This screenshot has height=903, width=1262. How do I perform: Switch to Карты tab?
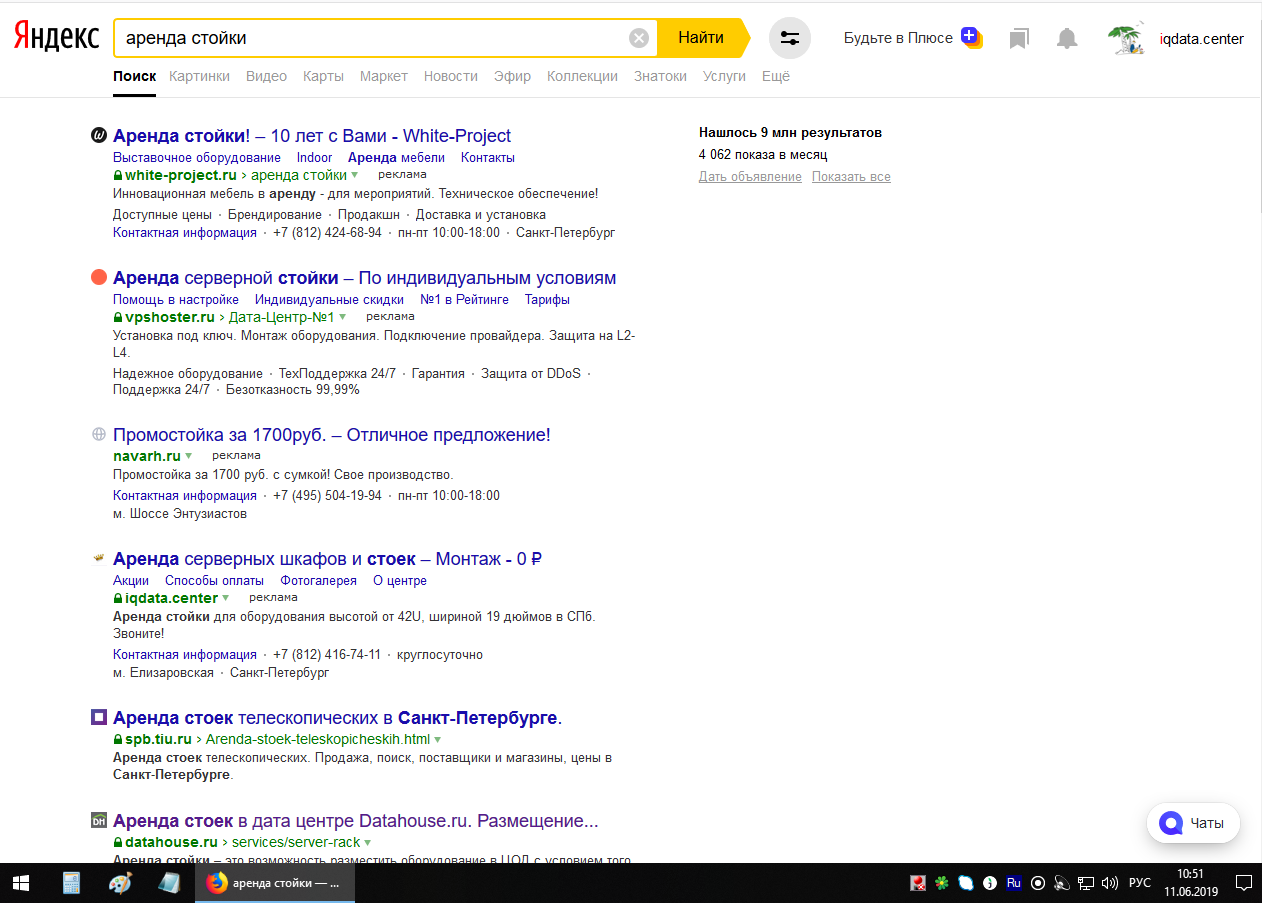tap(323, 76)
